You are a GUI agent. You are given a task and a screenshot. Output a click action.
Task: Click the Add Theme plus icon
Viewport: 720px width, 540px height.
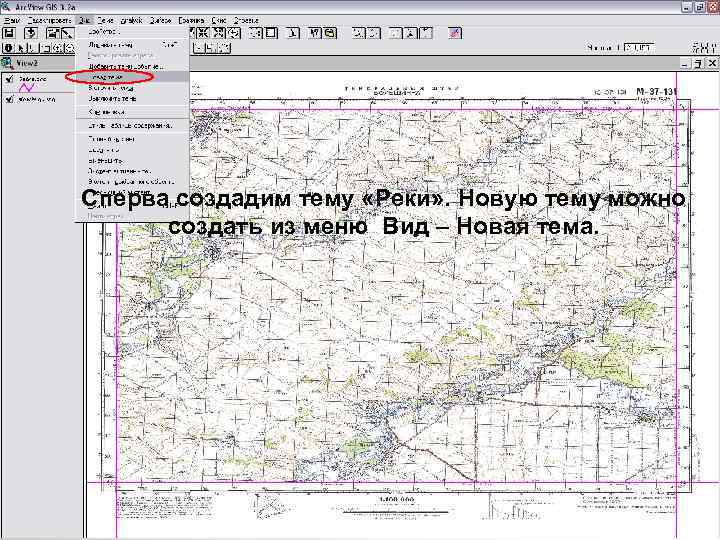point(31,33)
